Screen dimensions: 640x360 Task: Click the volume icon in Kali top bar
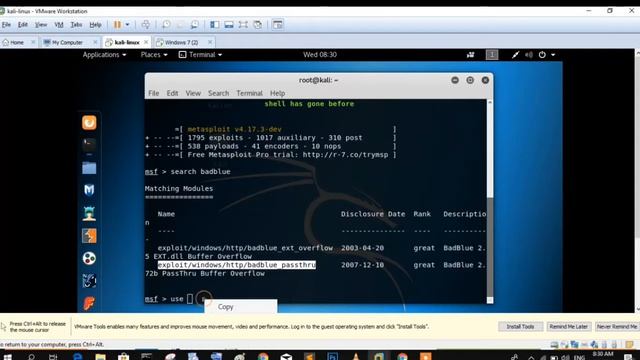tap(529, 55)
